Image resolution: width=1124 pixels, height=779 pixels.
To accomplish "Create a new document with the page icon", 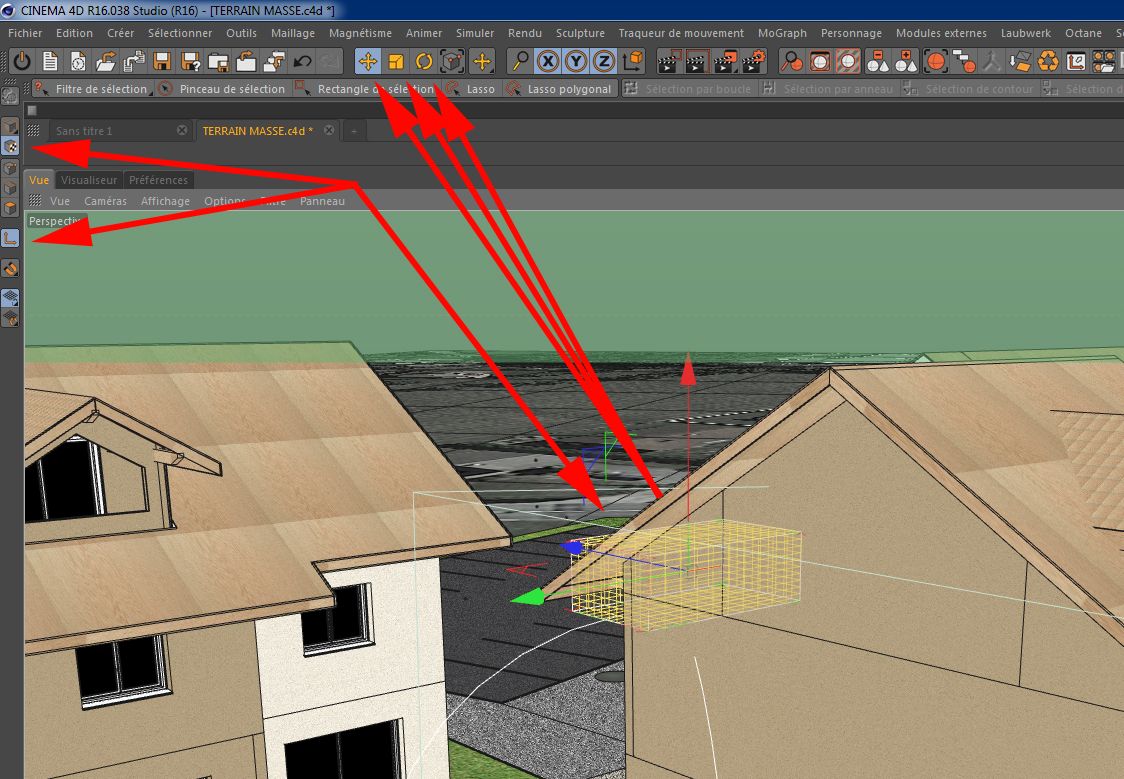I will click(49, 62).
